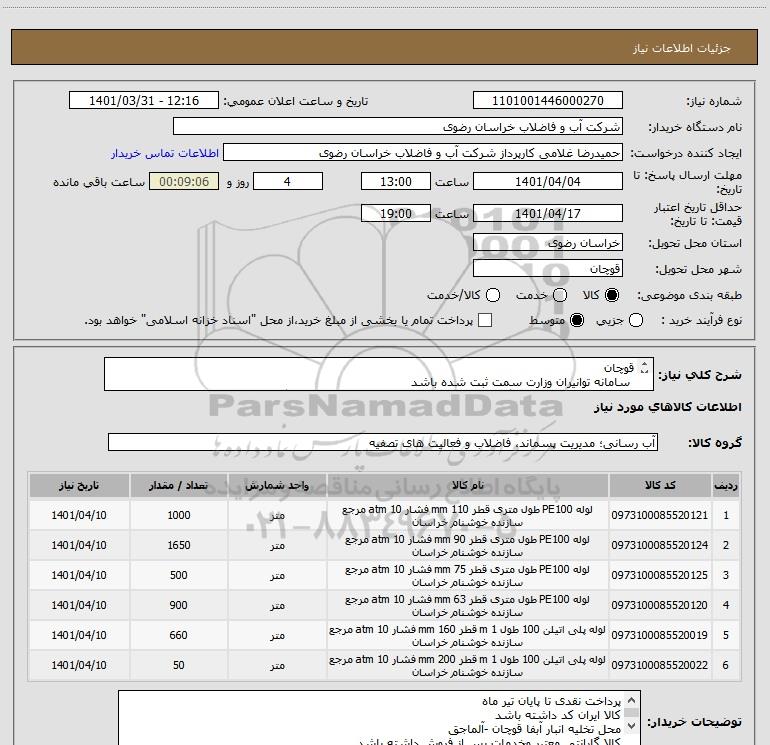
Task: Click the remaining days field showing 4
Action: pyautogui.click(x=288, y=181)
